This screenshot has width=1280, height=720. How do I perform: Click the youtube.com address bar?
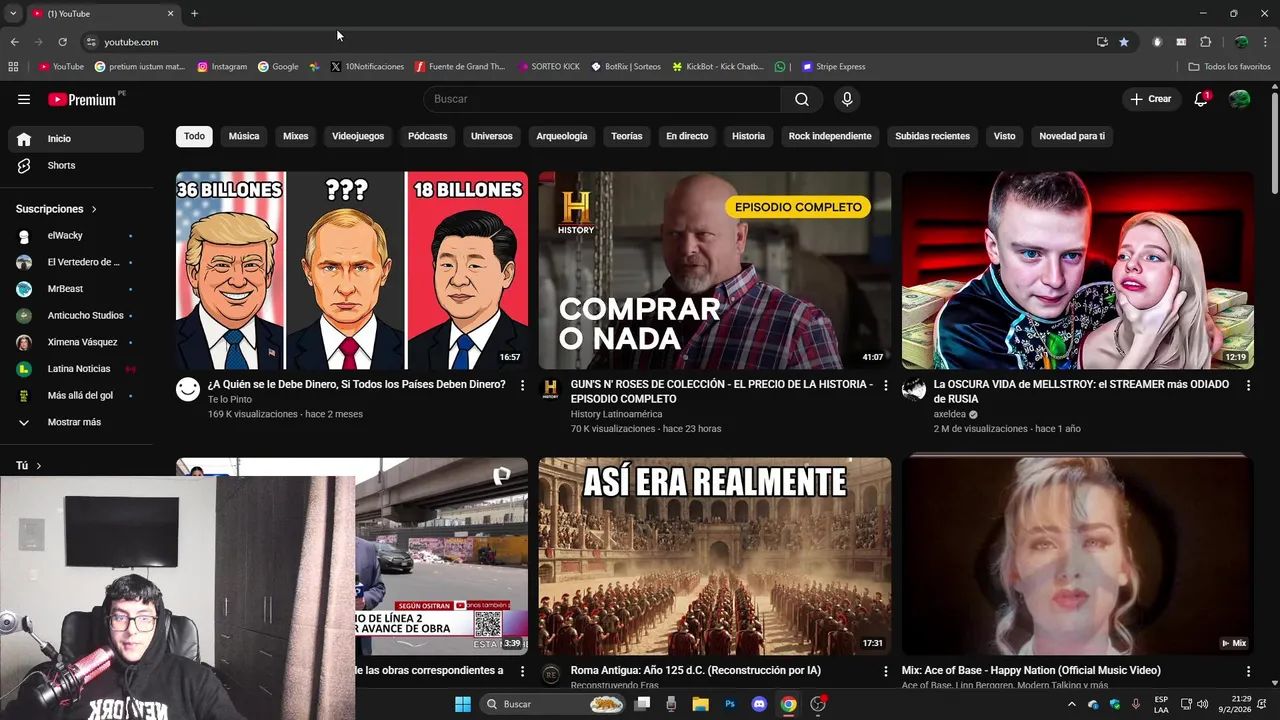click(x=590, y=42)
